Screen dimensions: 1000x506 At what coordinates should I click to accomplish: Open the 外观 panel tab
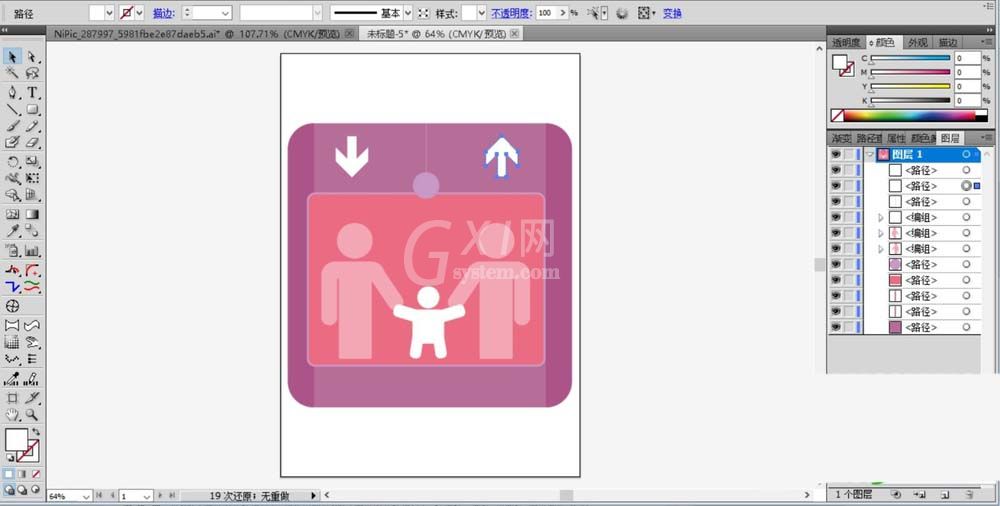(918, 42)
